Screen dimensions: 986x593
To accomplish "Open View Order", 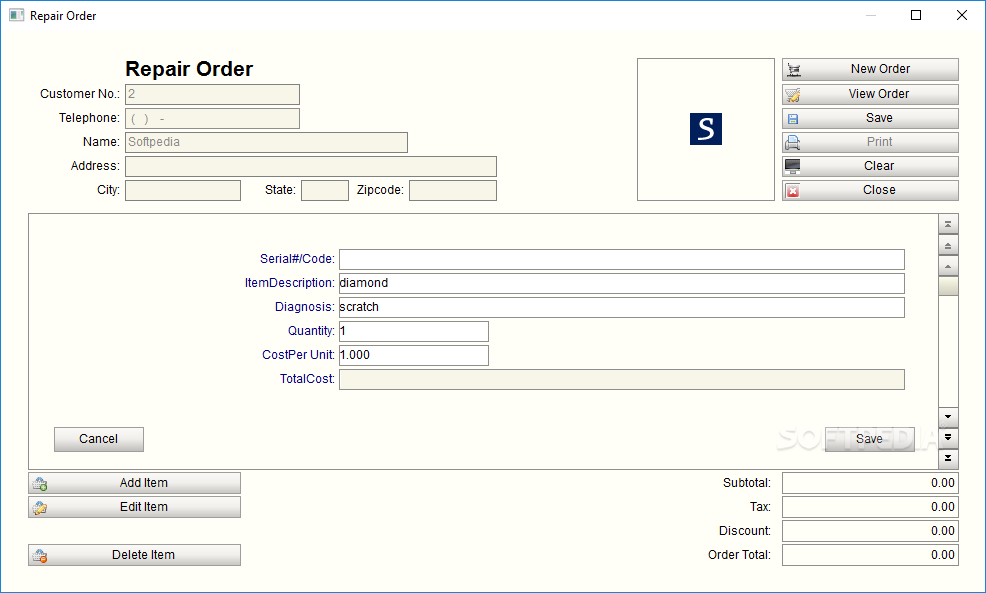I will point(870,94).
